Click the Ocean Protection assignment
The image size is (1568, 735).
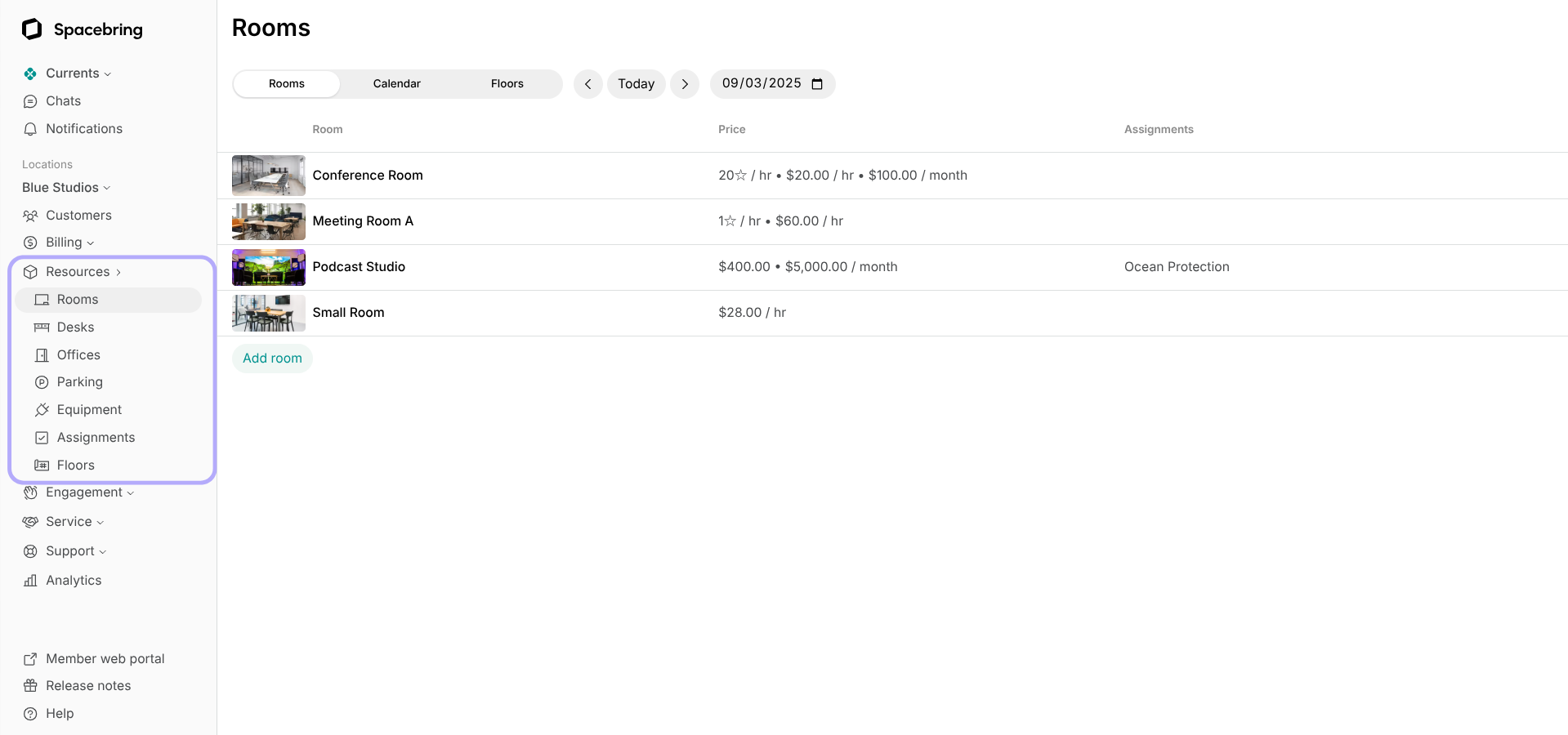coord(1177,267)
